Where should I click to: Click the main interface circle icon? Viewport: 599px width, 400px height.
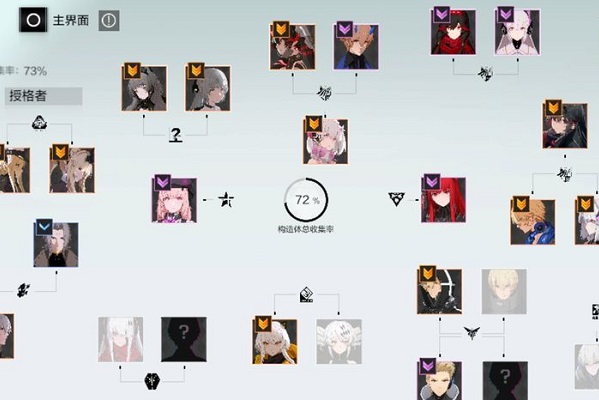pyautogui.click(x=33, y=20)
